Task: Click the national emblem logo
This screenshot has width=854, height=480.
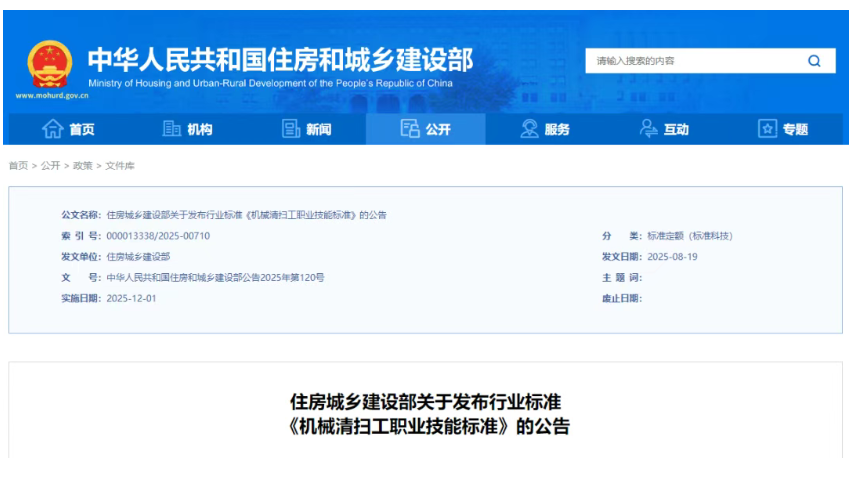Action: tap(49, 63)
